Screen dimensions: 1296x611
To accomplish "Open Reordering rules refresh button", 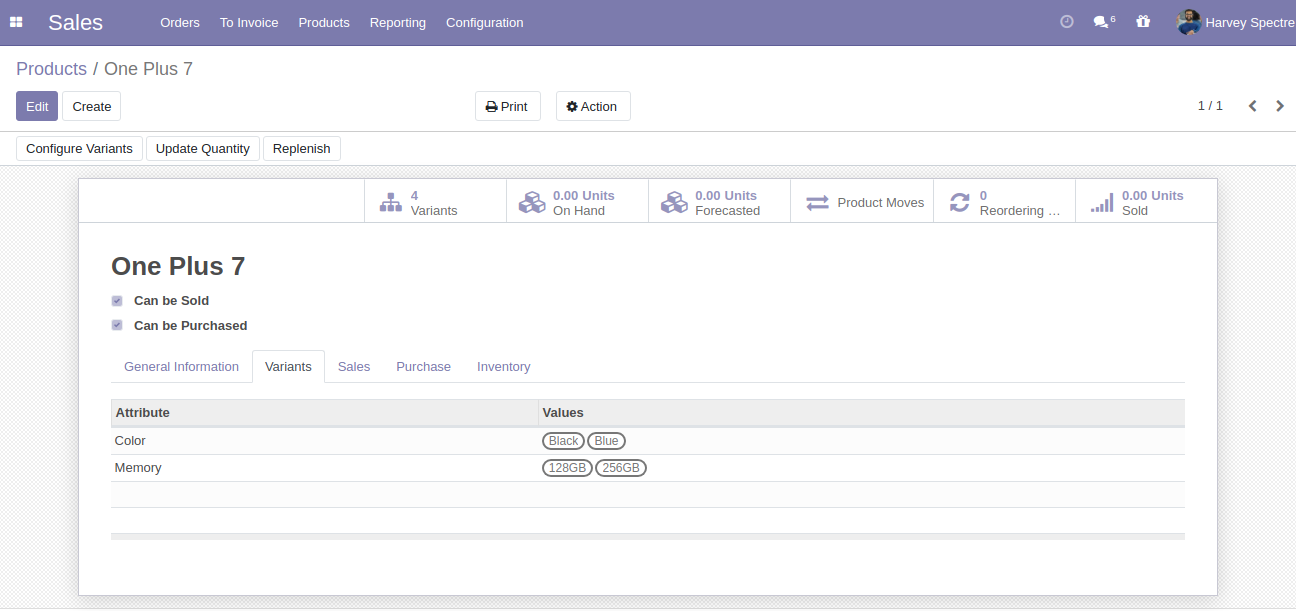I will pos(1004,202).
